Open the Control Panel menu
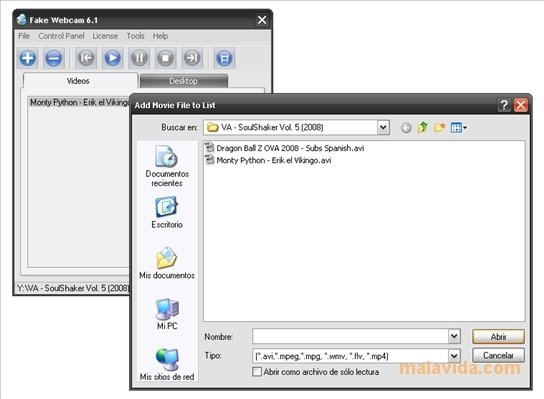This screenshot has height=399, width=544. pos(61,36)
